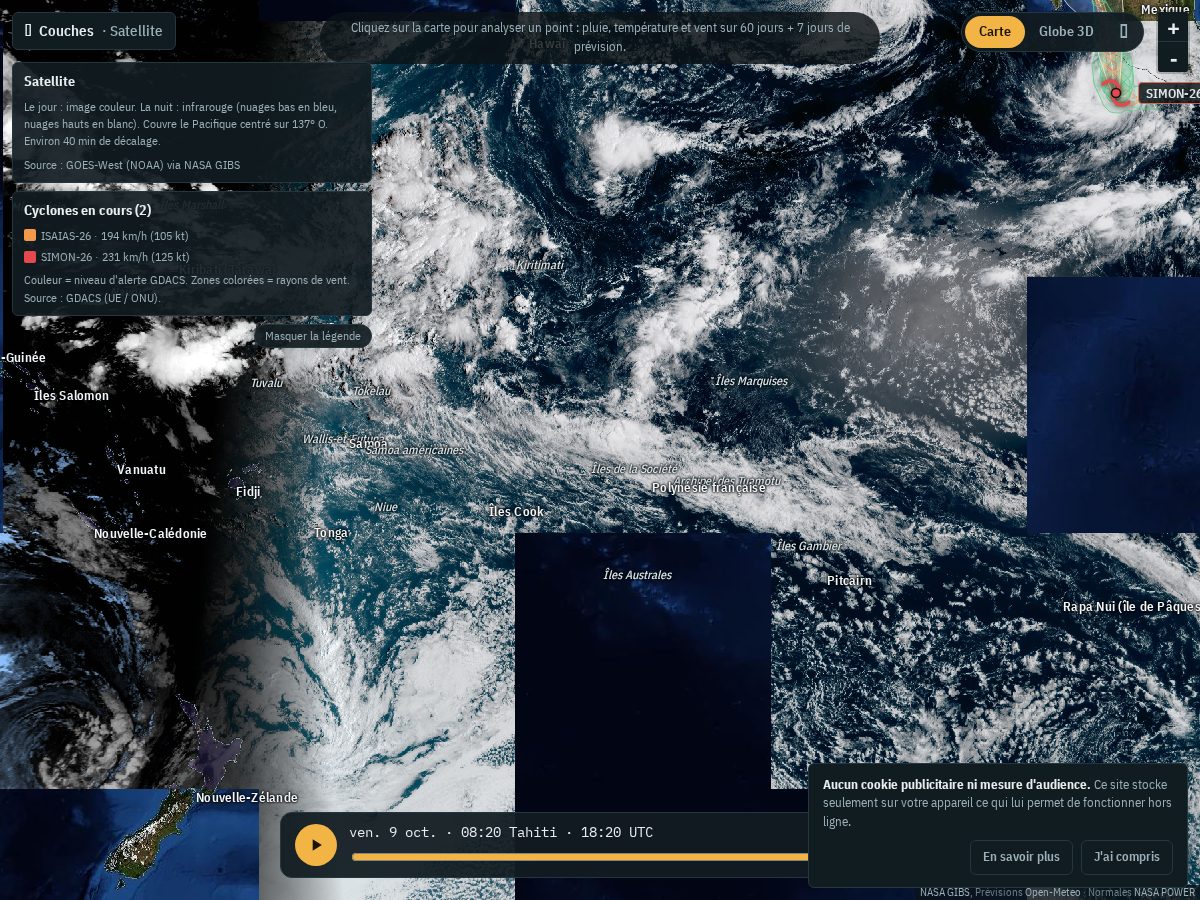Zoom in with the plus button
This screenshot has height=900, width=1200.
[1173, 29]
